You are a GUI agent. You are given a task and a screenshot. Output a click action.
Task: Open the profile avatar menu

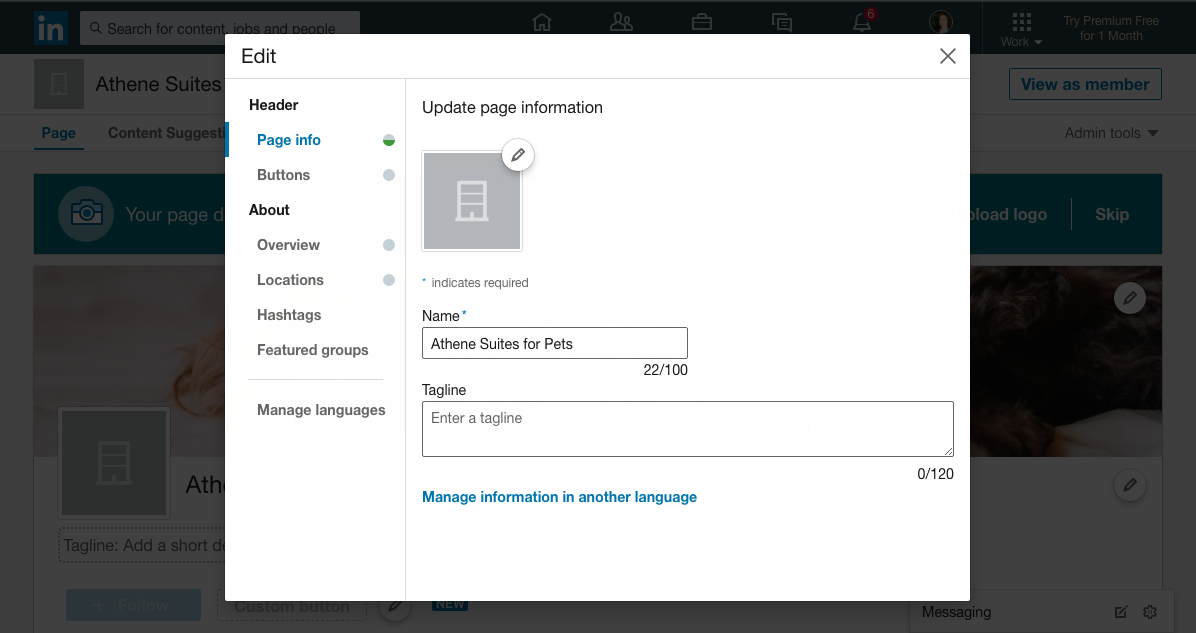coord(941,22)
